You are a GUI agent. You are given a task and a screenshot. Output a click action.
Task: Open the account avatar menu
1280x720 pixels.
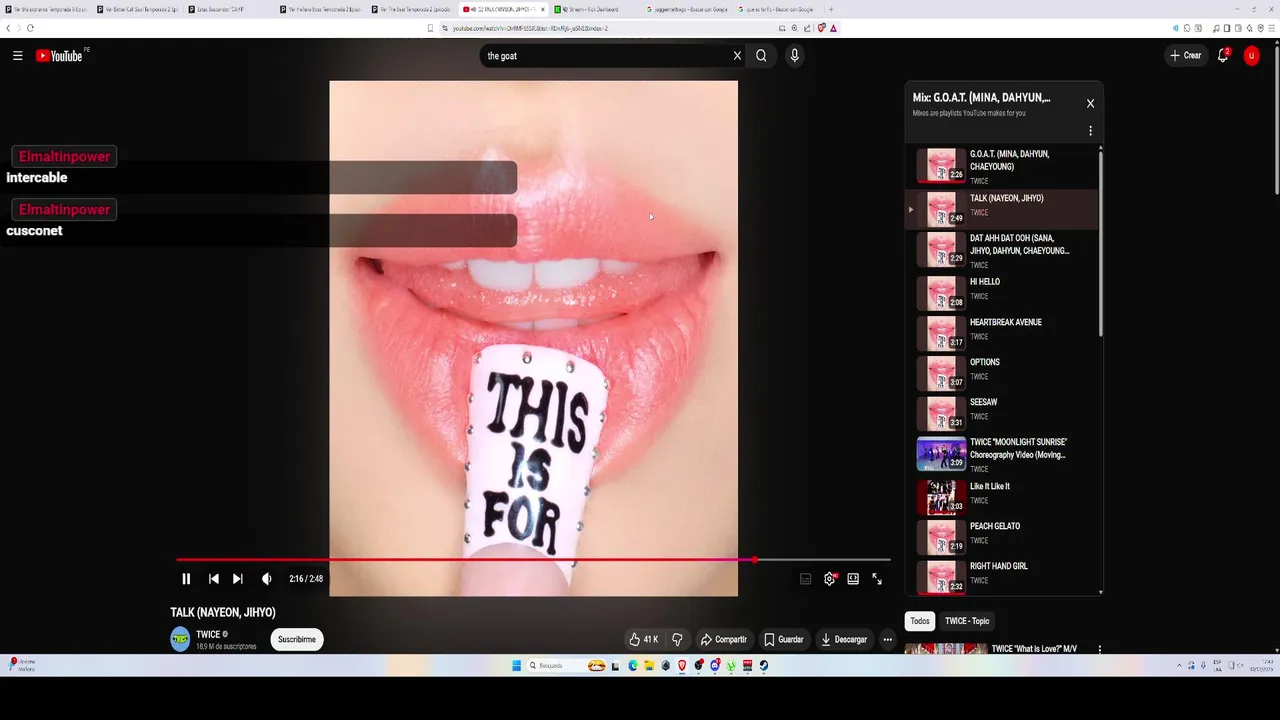coord(1251,56)
